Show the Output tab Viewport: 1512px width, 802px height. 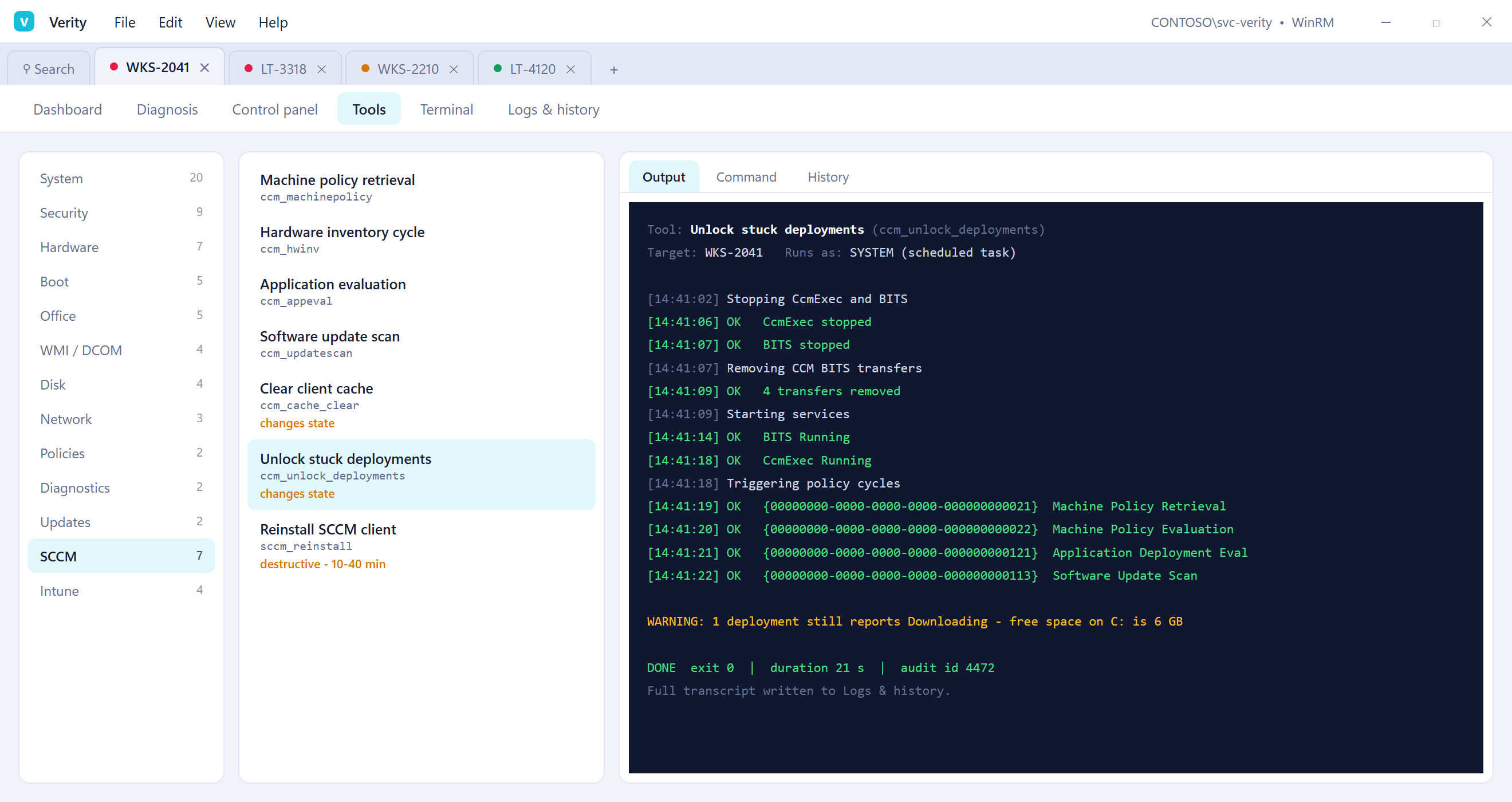[x=663, y=176]
